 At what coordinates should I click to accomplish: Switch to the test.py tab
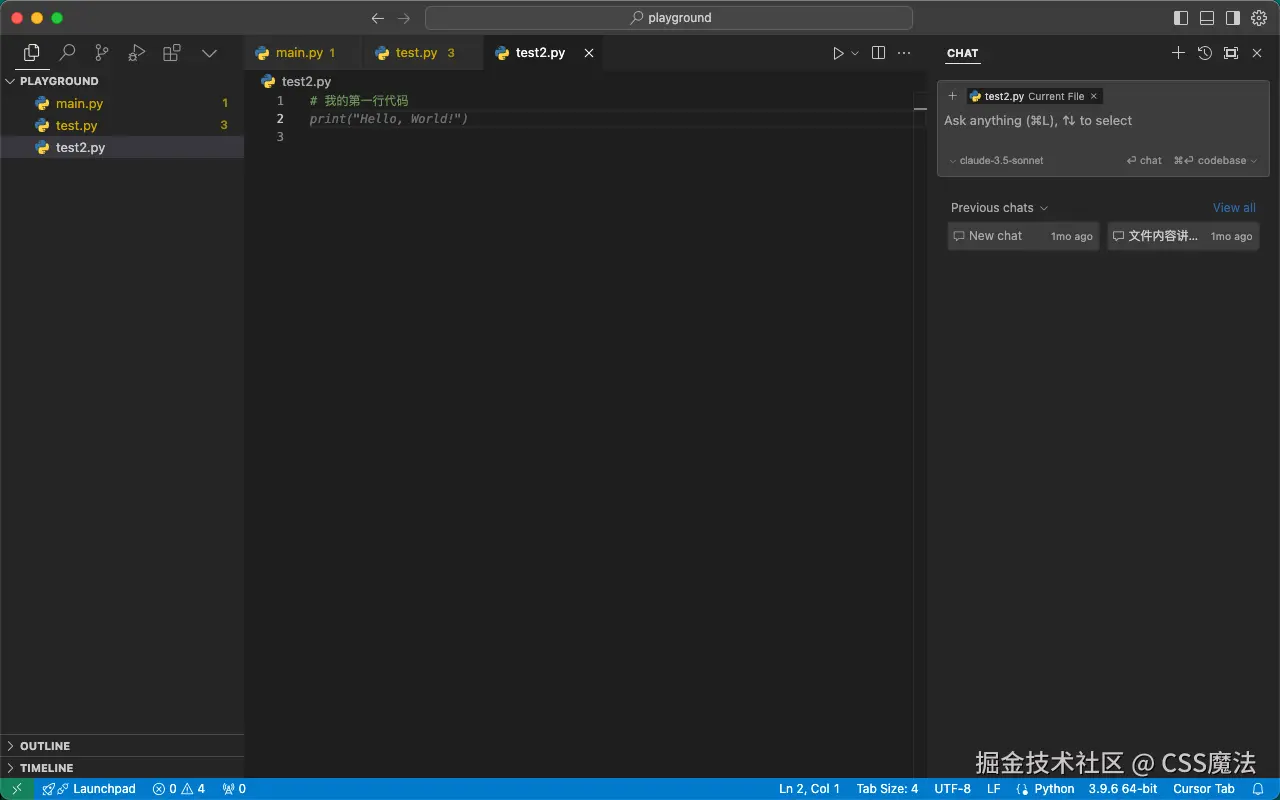pyautogui.click(x=422, y=53)
